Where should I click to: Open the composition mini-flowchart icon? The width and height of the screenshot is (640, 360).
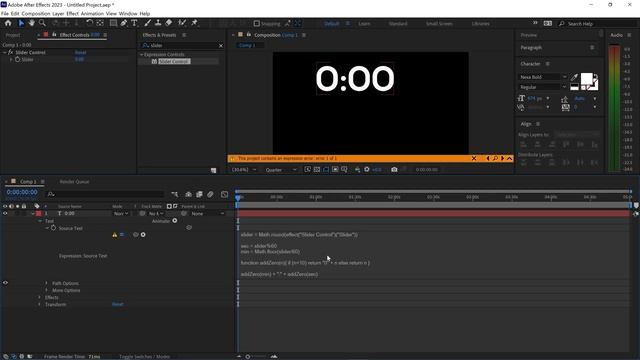click(x=175, y=194)
